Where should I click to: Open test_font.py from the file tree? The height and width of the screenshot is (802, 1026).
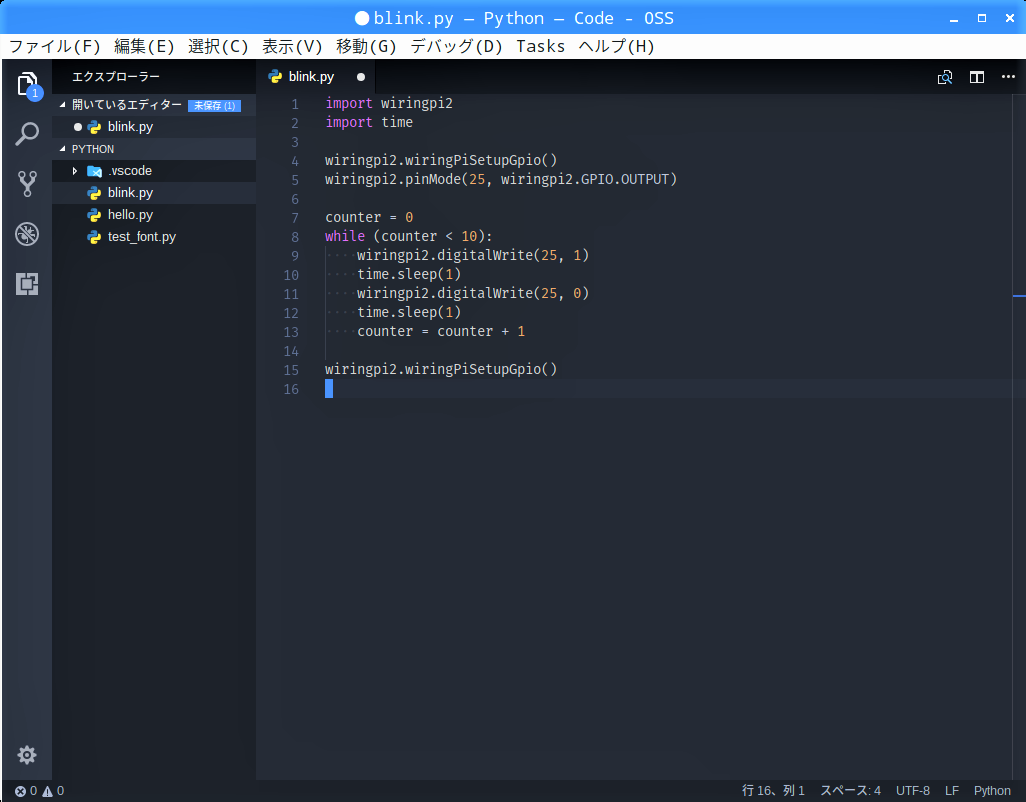tap(141, 237)
